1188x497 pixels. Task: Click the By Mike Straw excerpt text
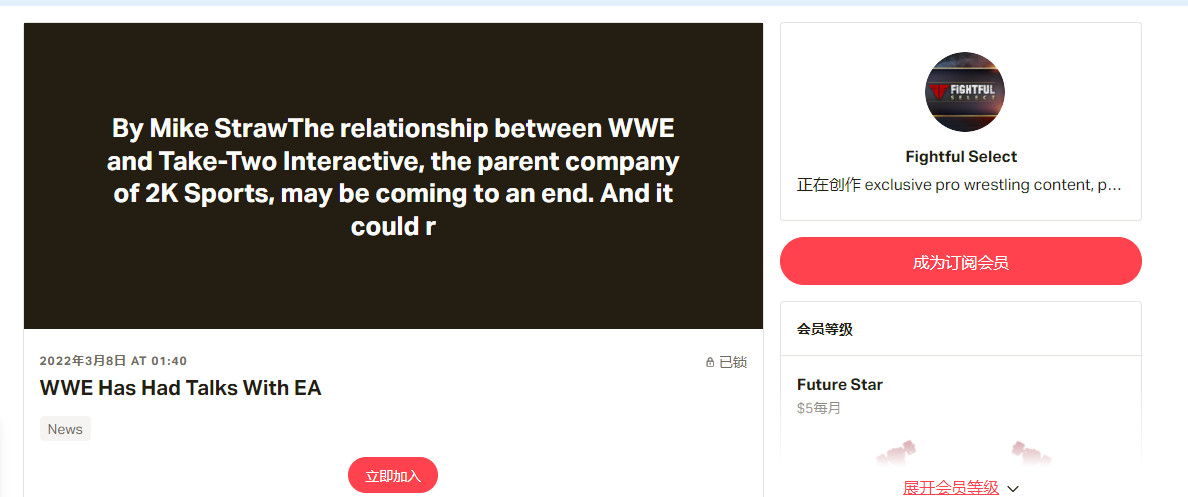[x=393, y=177]
